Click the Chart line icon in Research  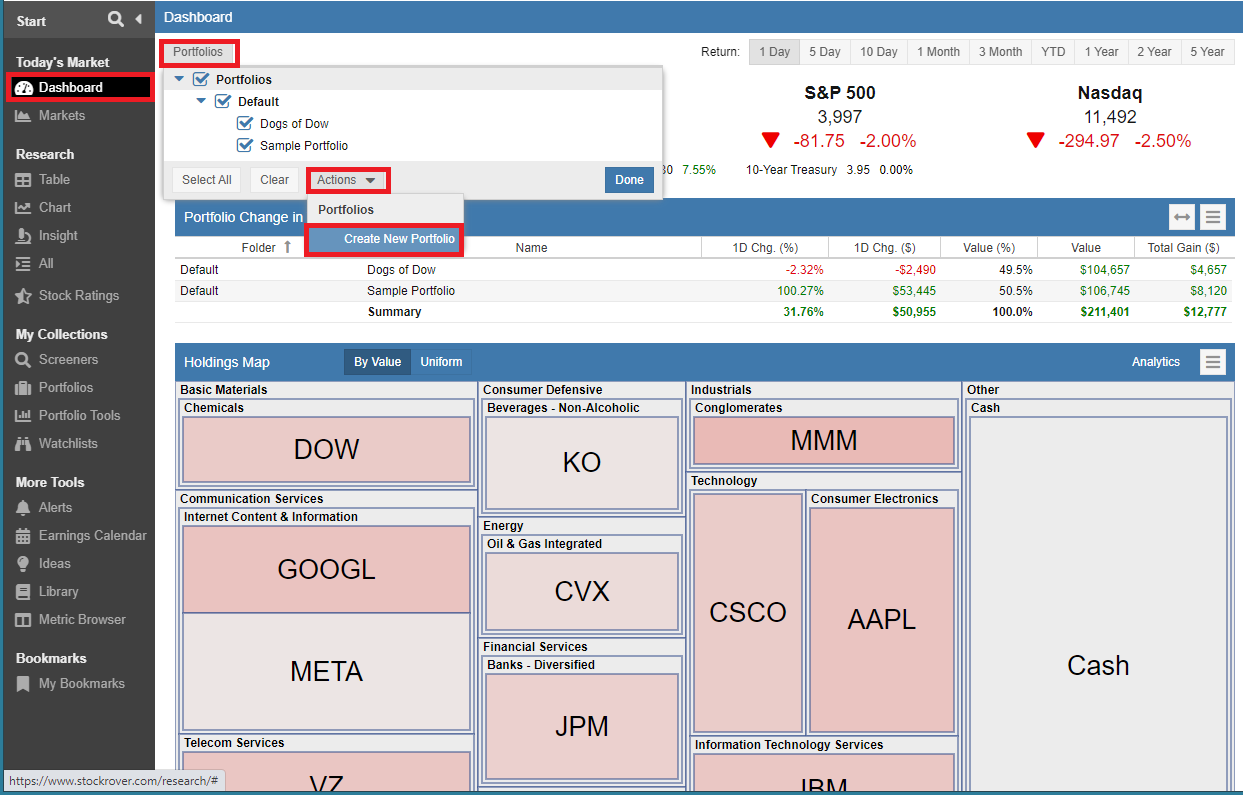(24, 208)
